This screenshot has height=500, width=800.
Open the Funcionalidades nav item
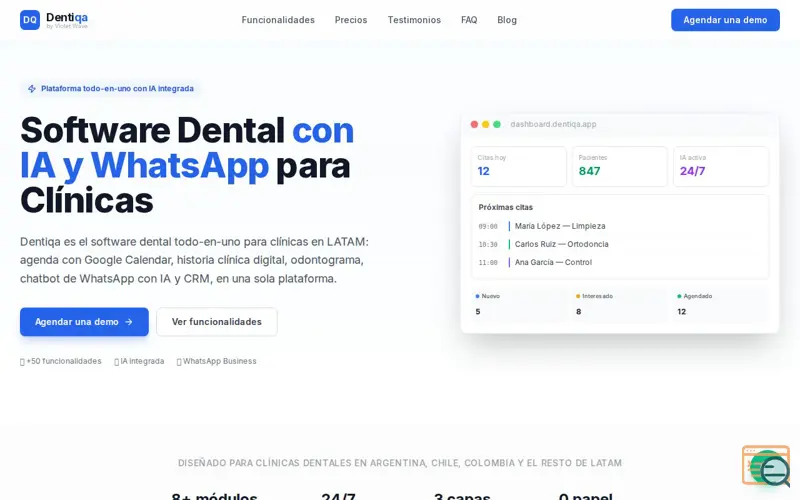(x=278, y=20)
